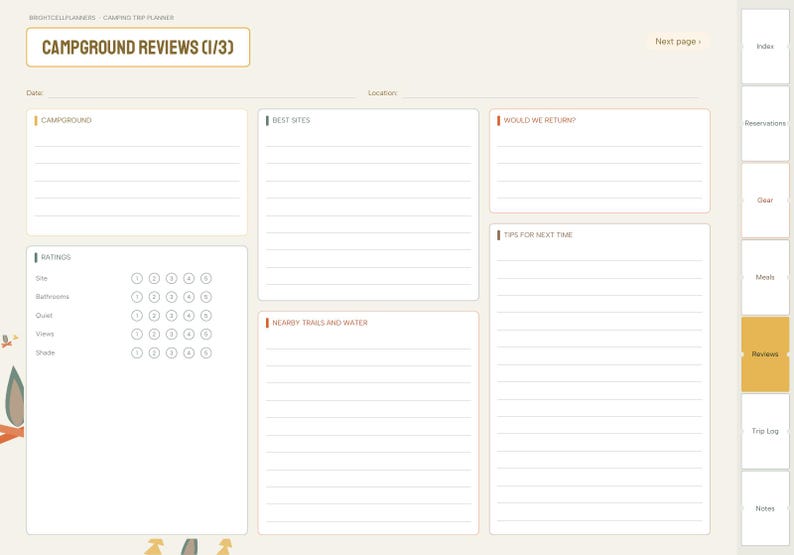Click the Quiet rating label
The width and height of the screenshot is (794, 555).
click(x=44, y=315)
